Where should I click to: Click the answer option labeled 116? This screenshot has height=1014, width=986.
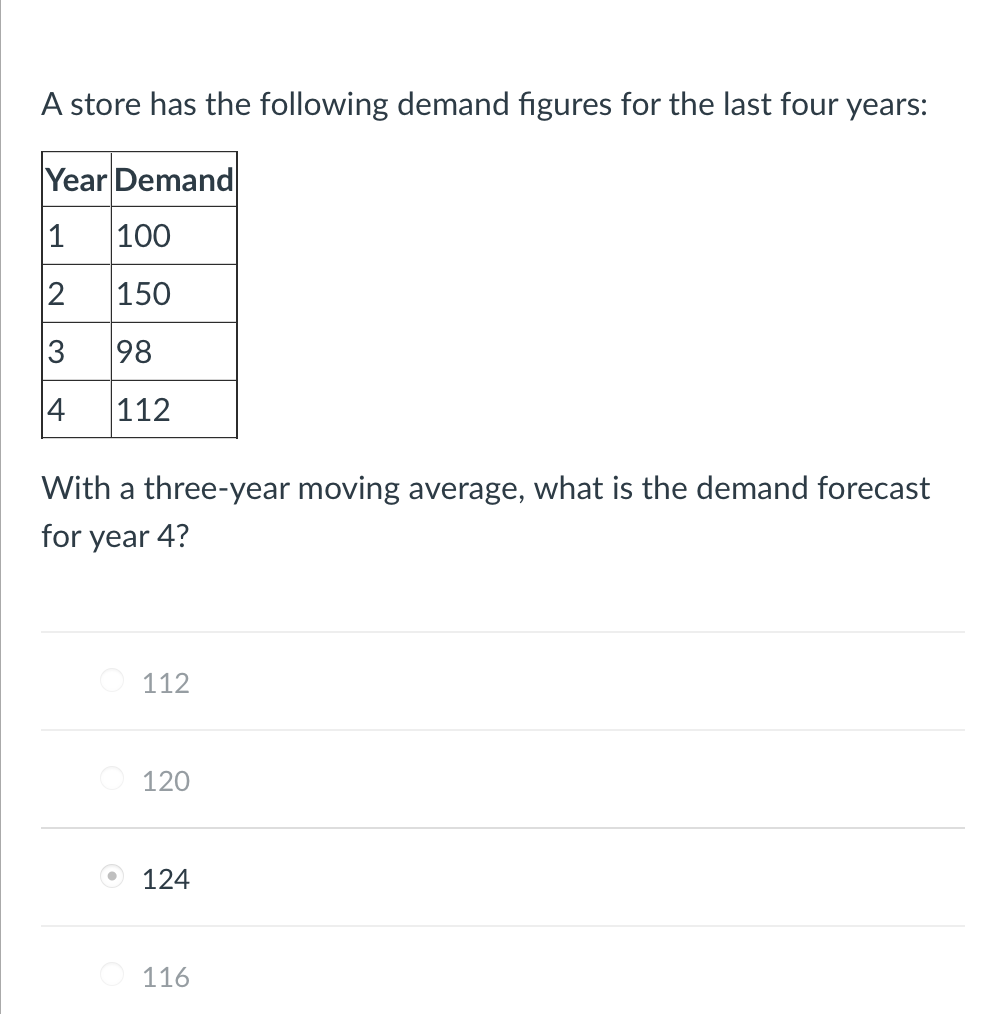coord(166,977)
